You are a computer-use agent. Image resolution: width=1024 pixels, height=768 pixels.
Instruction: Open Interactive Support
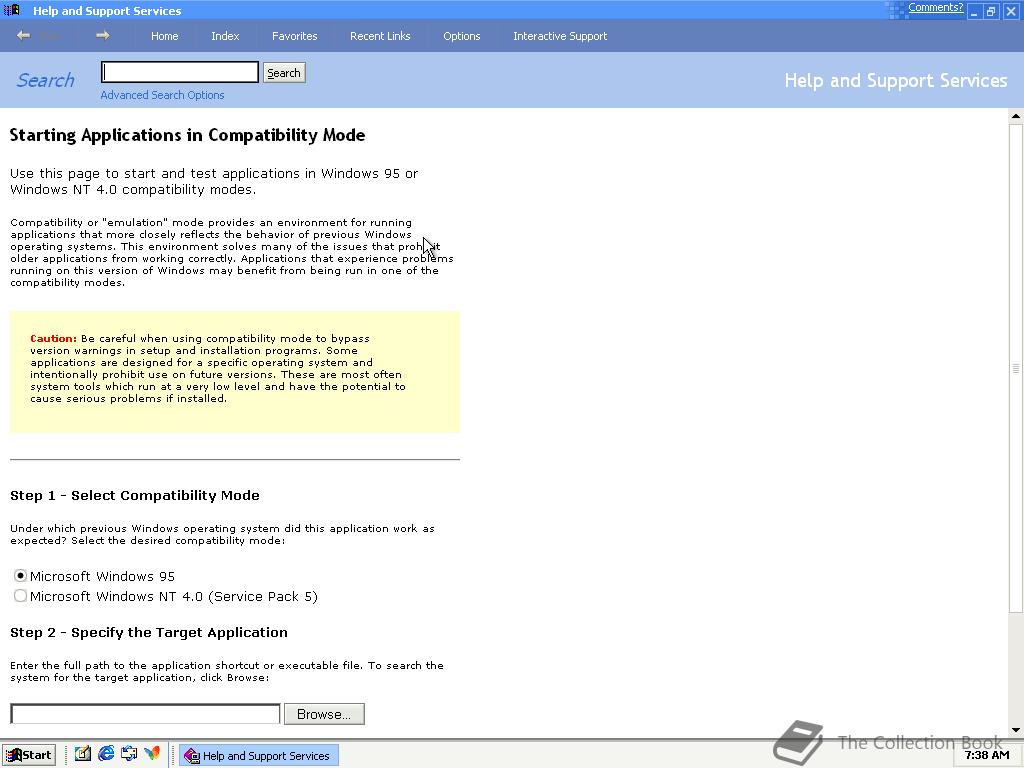tap(560, 36)
